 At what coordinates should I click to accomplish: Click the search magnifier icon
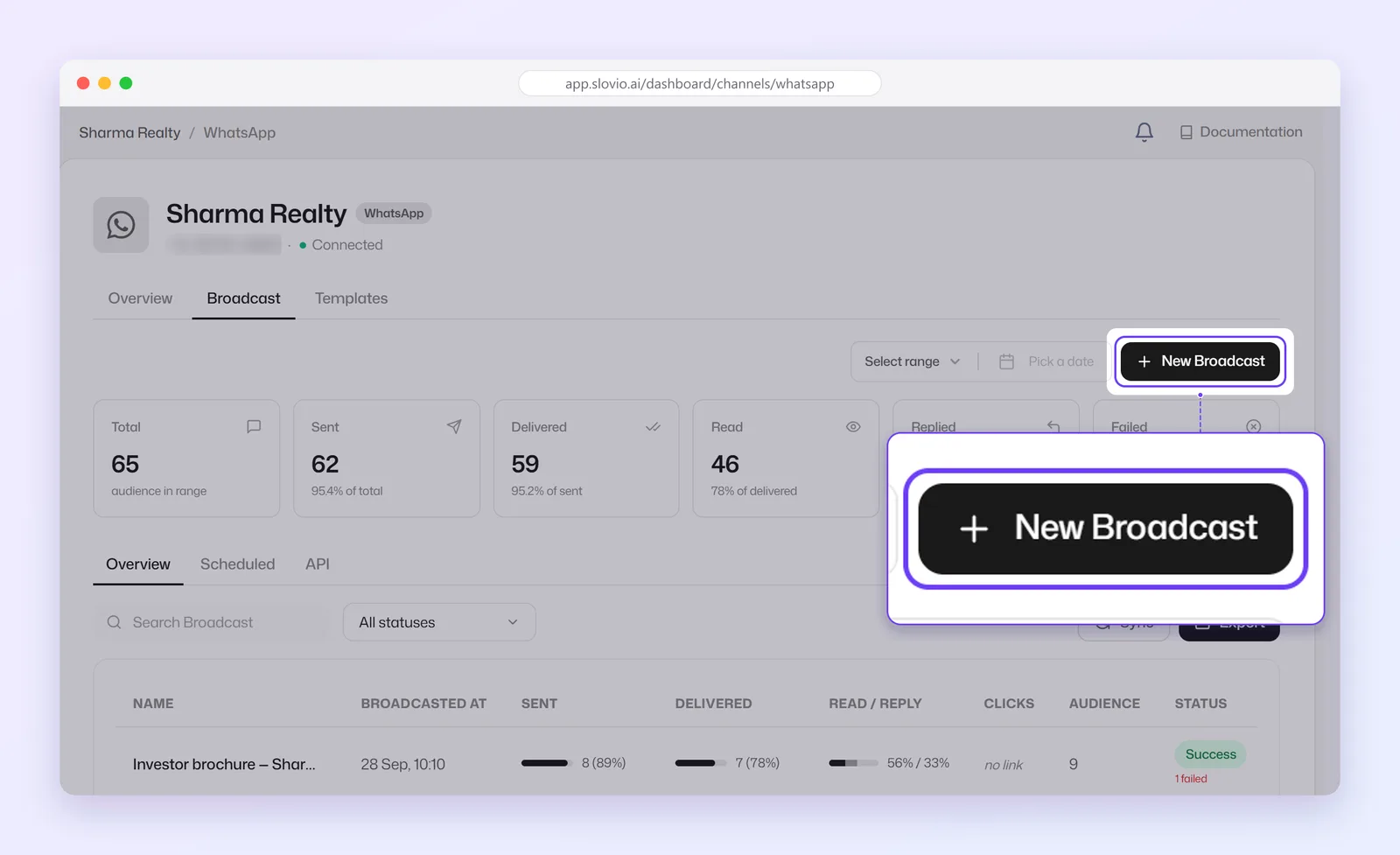pyautogui.click(x=114, y=622)
